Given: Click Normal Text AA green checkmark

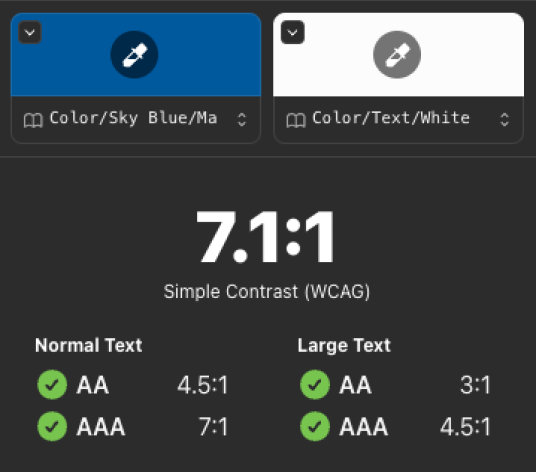Looking at the screenshot, I should click(52, 385).
